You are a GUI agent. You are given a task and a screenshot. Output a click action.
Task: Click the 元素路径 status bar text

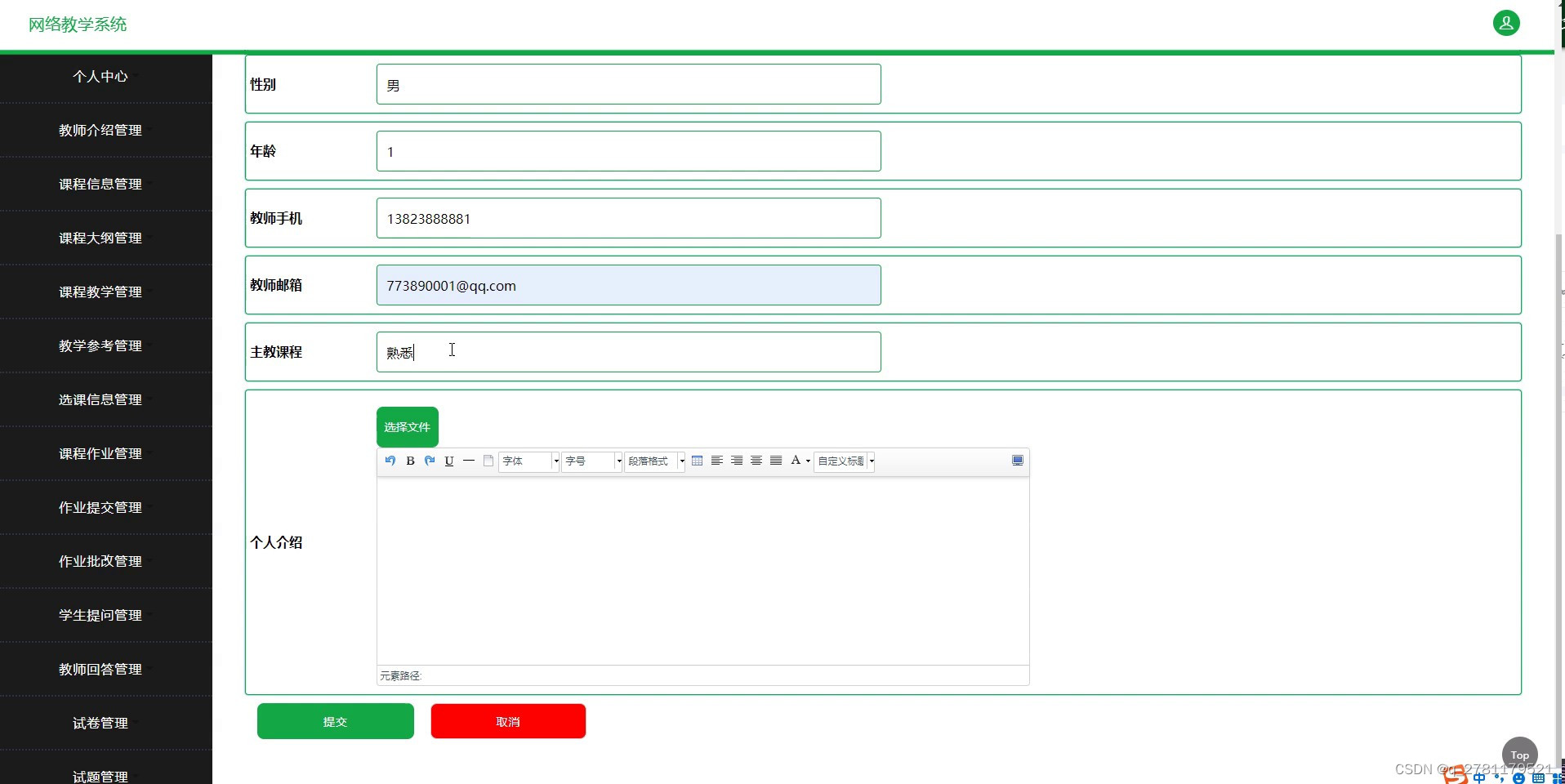(400, 675)
